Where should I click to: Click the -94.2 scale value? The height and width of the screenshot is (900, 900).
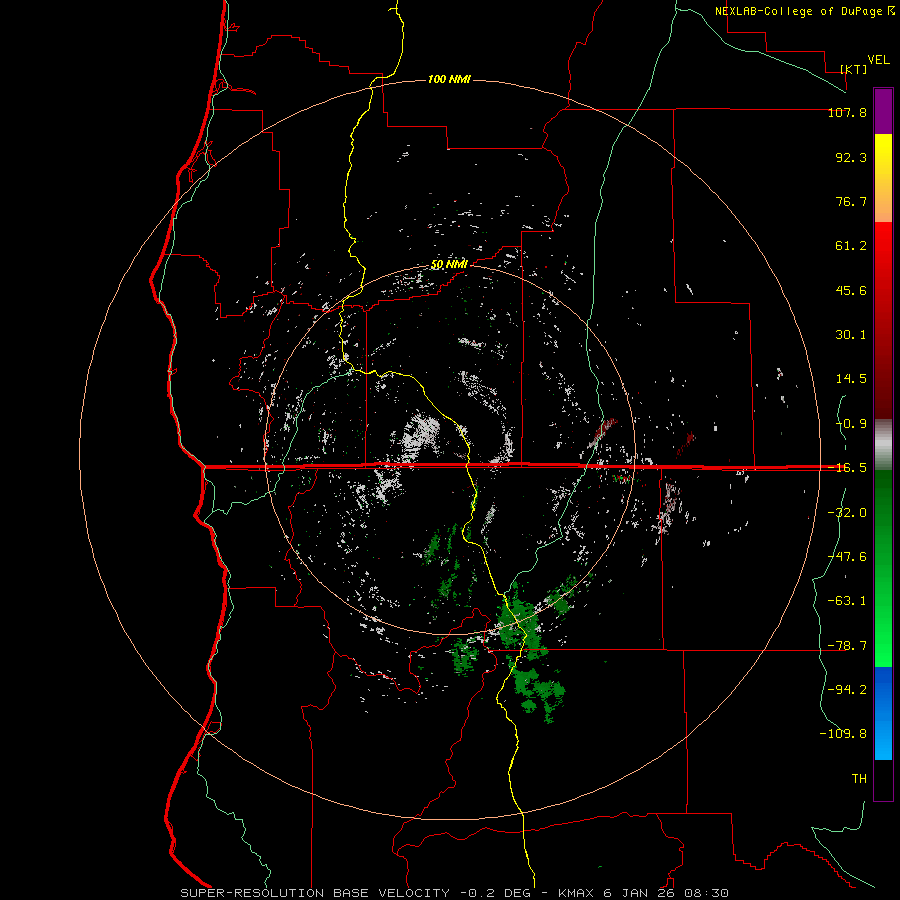pyautogui.click(x=847, y=689)
